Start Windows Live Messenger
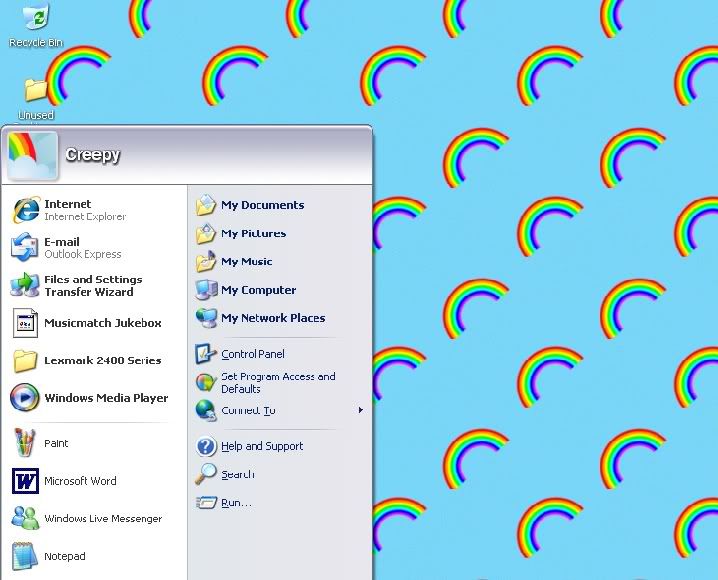This screenshot has width=718, height=580. click(x=25, y=519)
